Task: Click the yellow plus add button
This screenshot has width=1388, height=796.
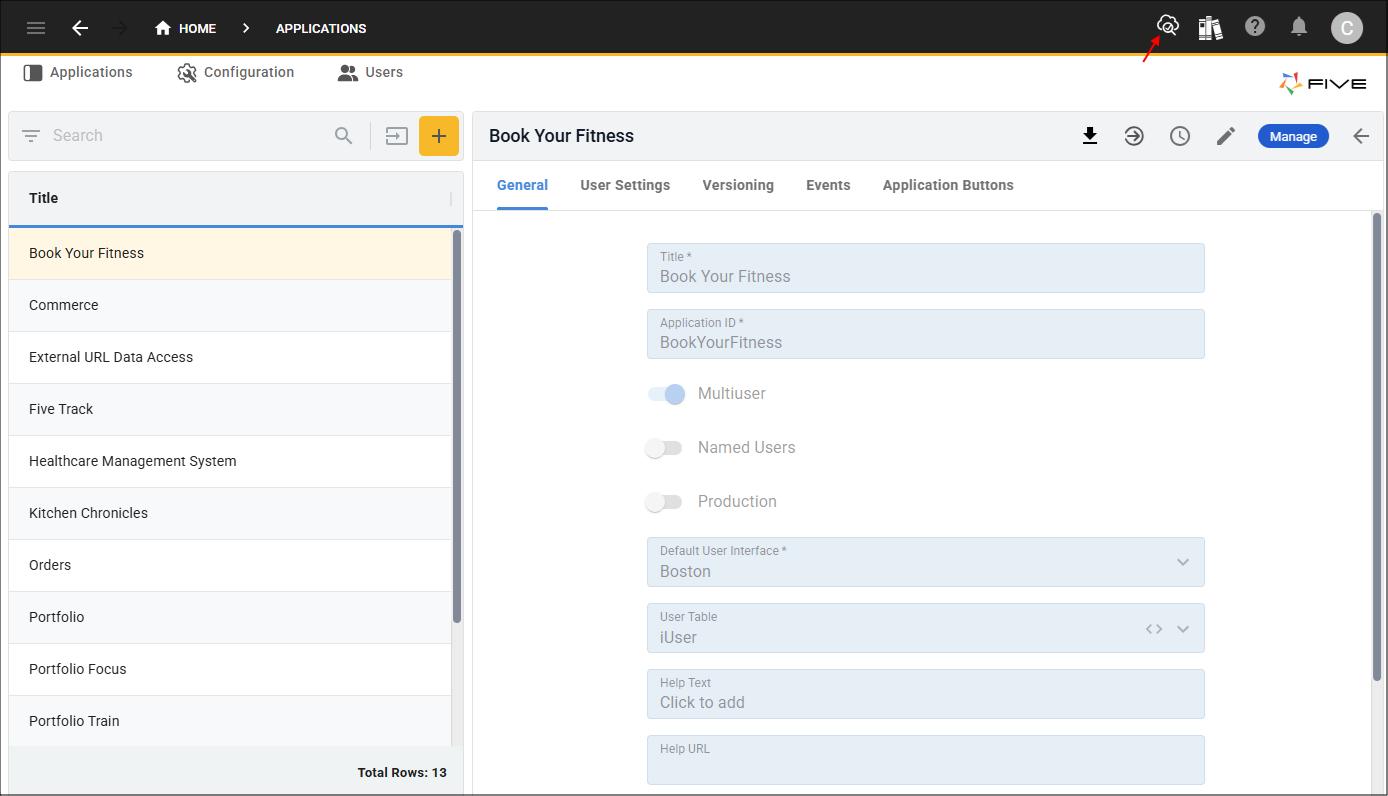Action: pyautogui.click(x=439, y=136)
